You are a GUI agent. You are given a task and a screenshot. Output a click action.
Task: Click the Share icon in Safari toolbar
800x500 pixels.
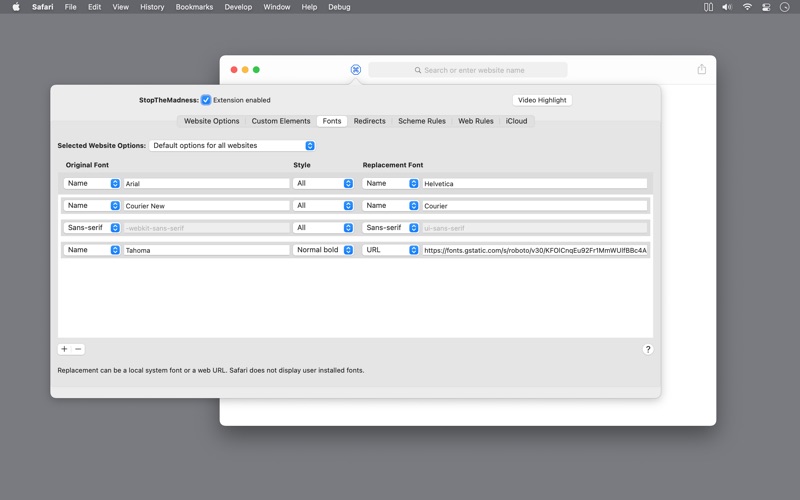701,70
